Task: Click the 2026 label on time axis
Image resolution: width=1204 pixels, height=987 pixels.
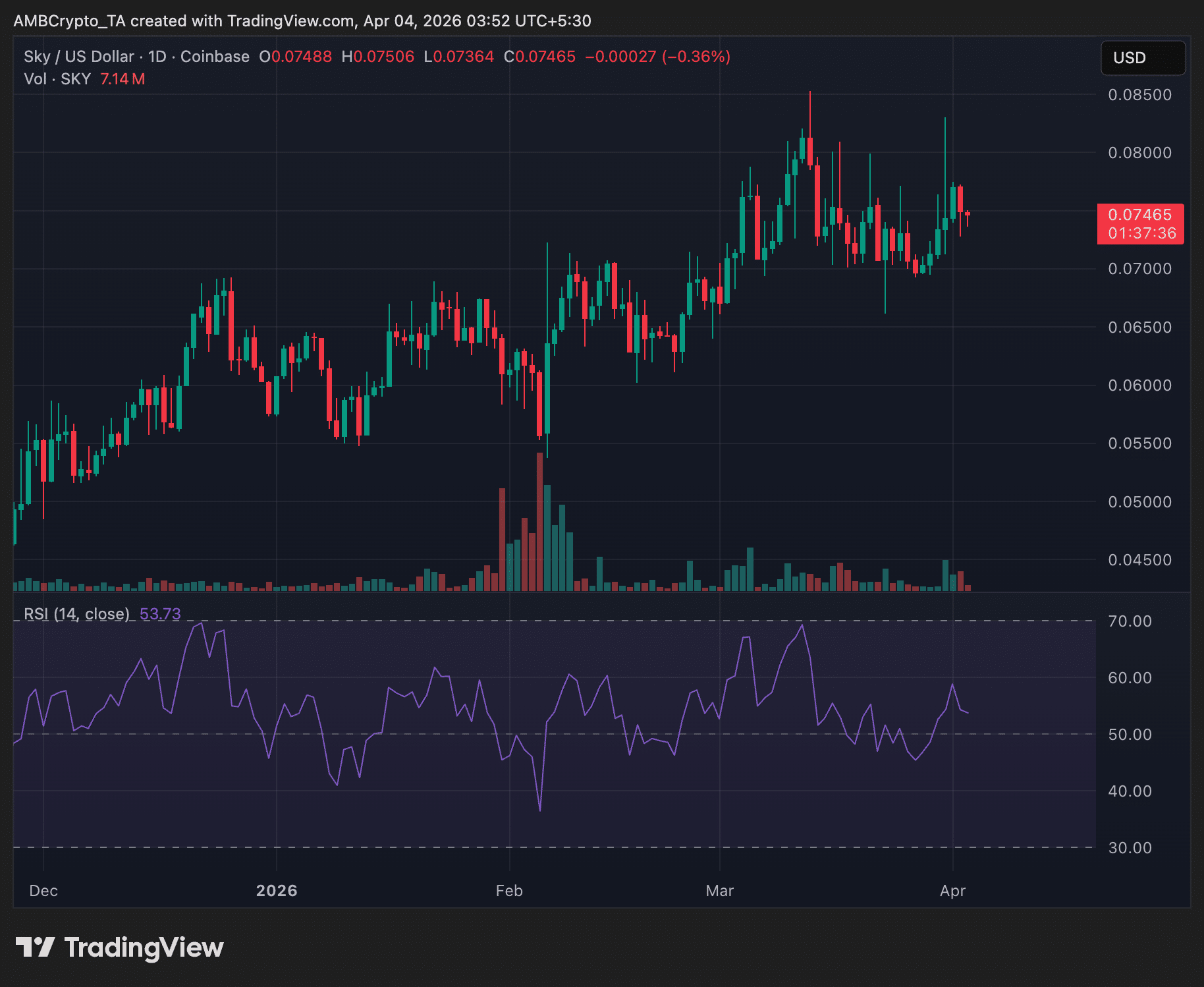Action: pos(277,891)
